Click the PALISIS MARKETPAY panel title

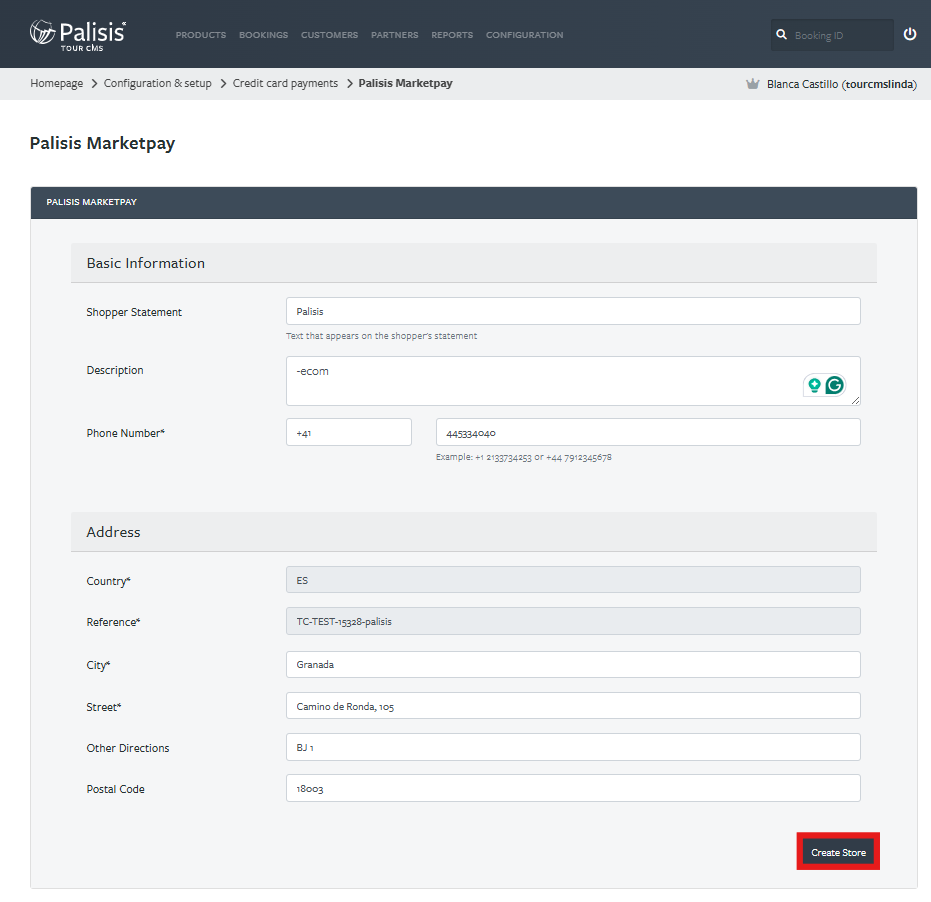[91, 202]
